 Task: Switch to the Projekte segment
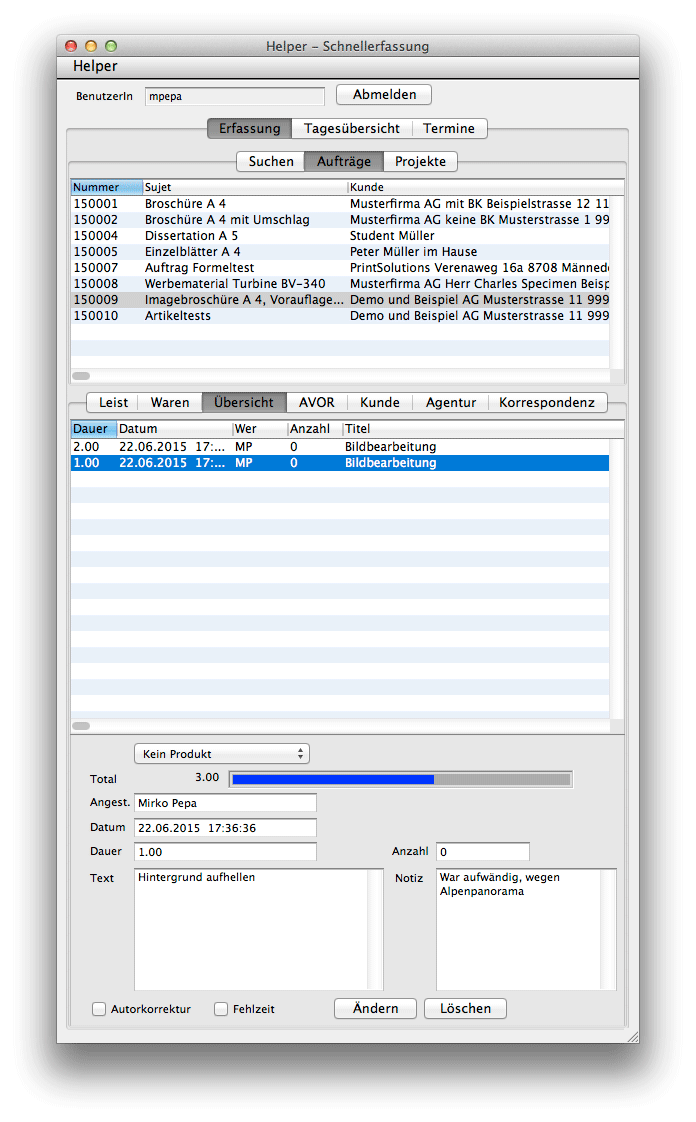(420, 162)
